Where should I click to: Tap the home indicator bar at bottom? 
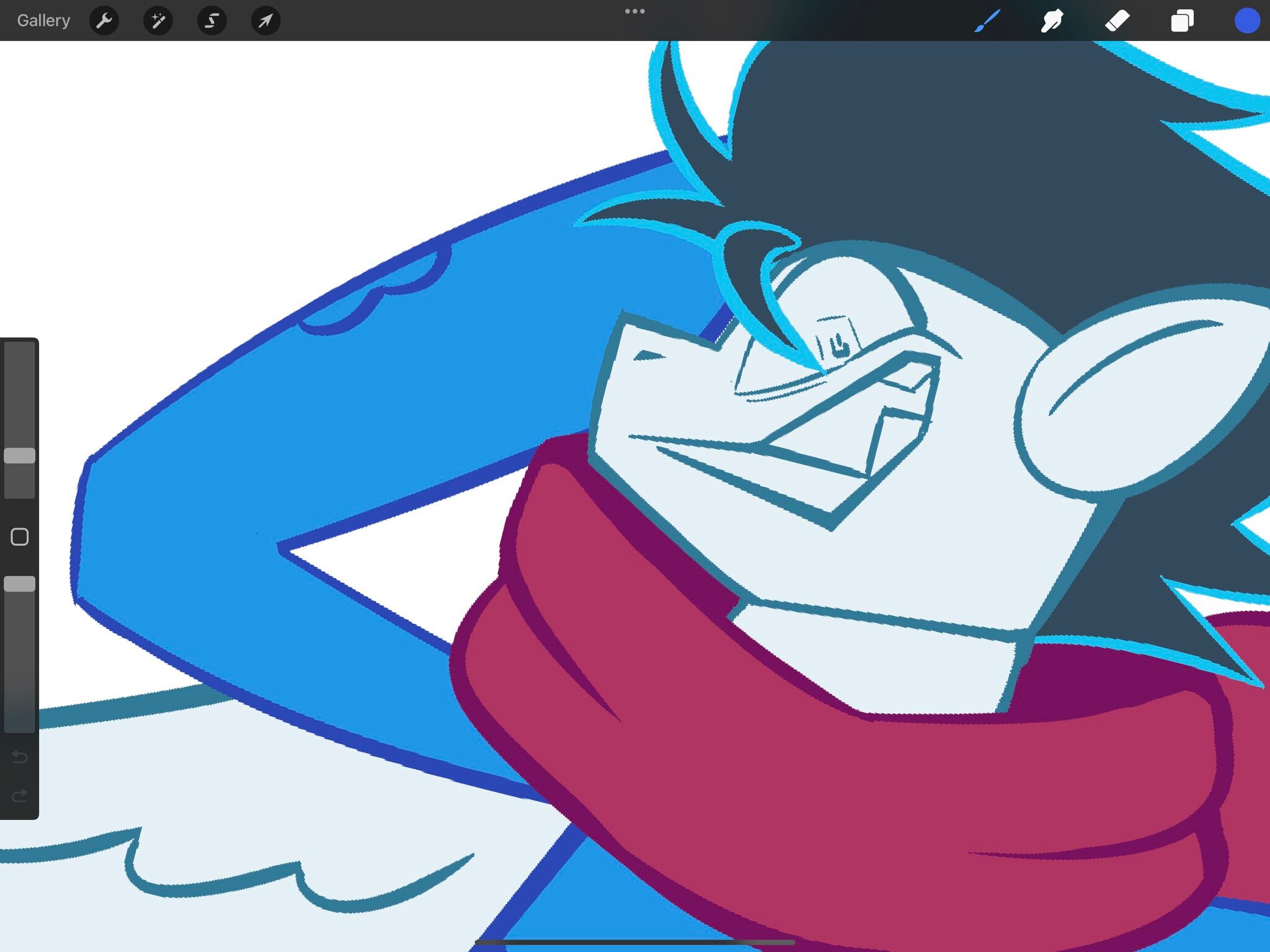tap(634, 942)
